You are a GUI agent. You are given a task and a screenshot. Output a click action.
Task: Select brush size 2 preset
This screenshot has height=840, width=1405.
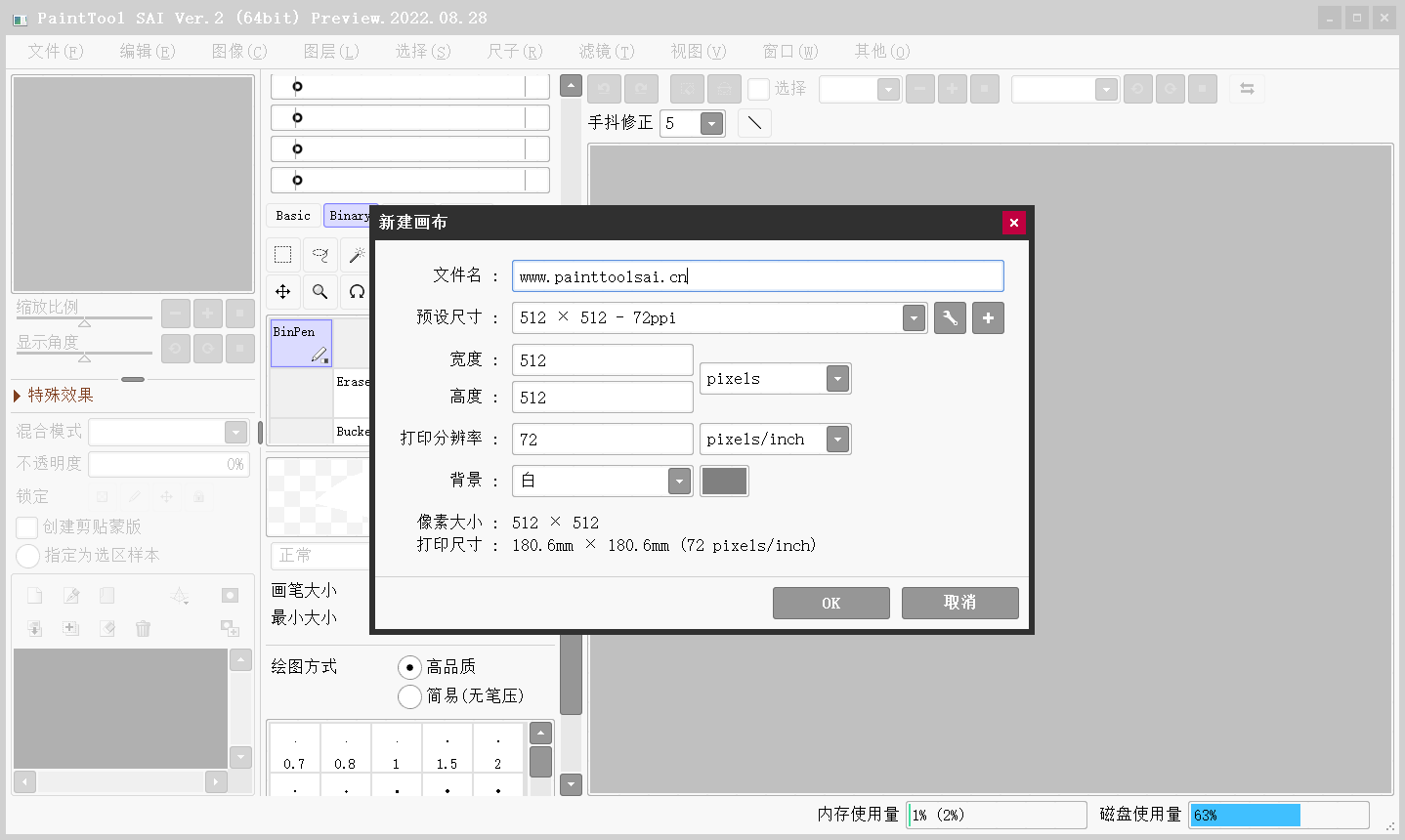[497, 748]
